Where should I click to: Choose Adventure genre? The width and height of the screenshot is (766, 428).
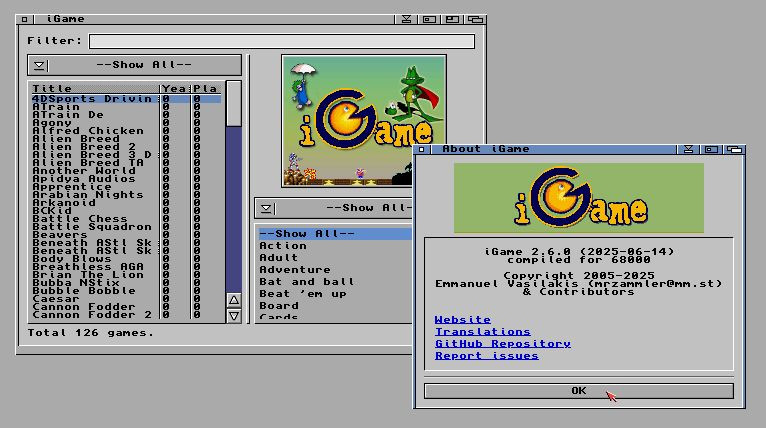click(x=335, y=270)
